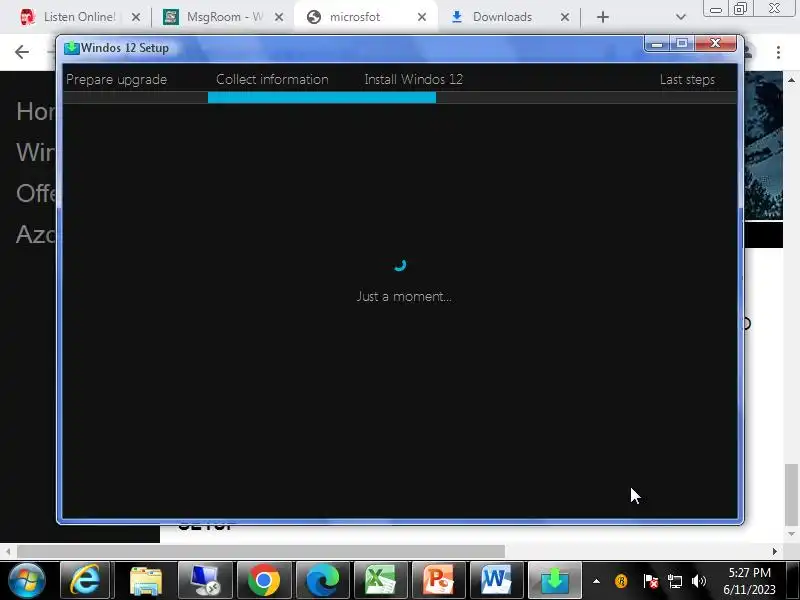Restore down the Chrome window
800x600 pixels.
click(x=740, y=9)
